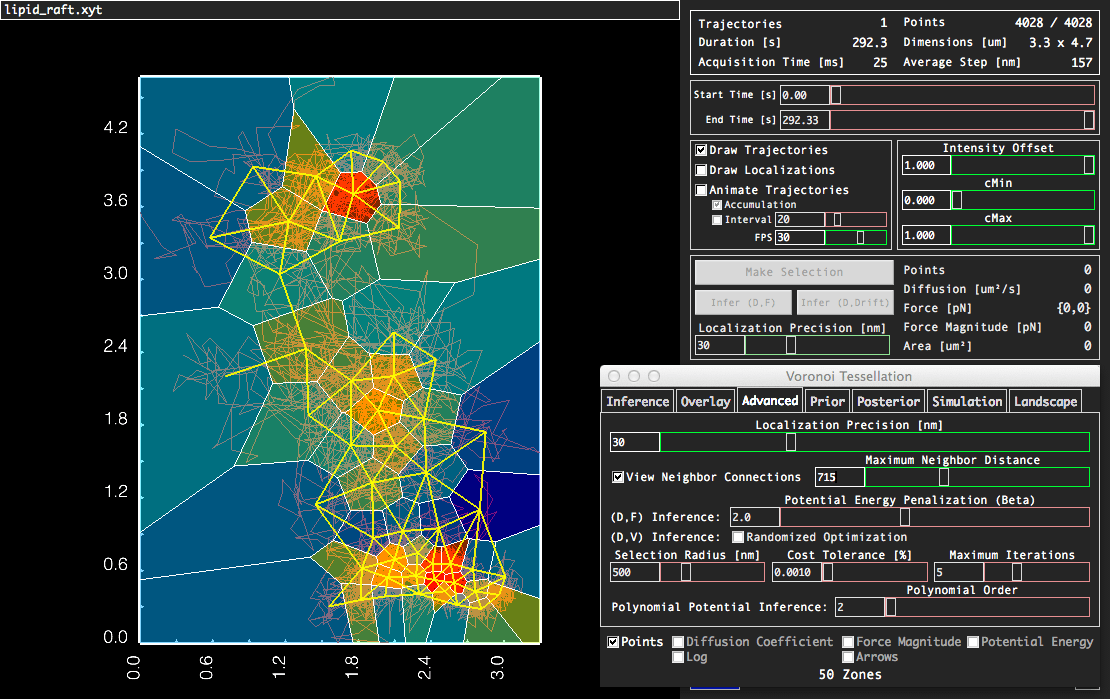Enable the Draw Localizations checkbox
Screen dimensions: 1110x699
click(x=702, y=170)
